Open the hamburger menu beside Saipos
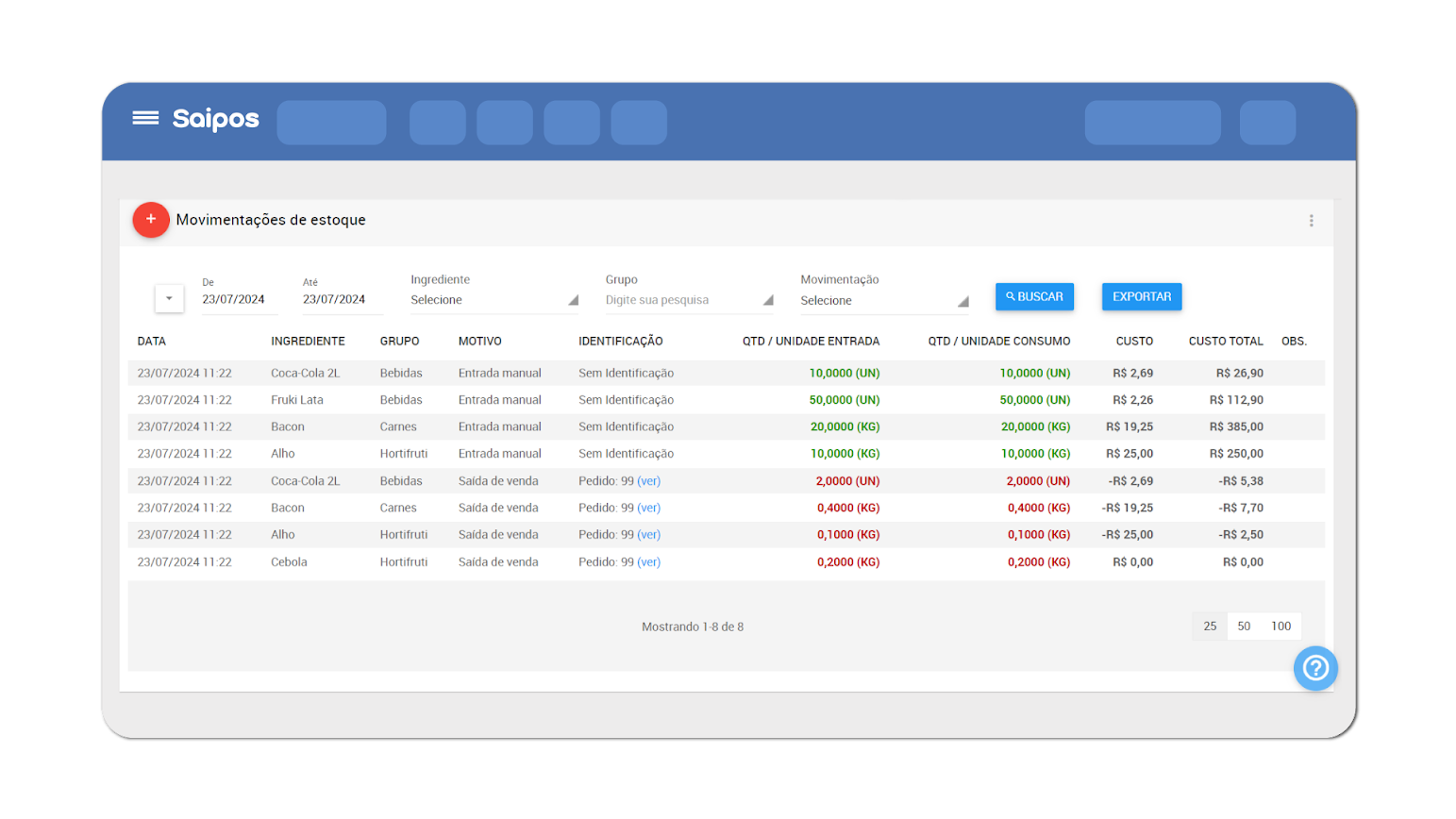Viewport: 1456px width, 819px height. (x=145, y=118)
